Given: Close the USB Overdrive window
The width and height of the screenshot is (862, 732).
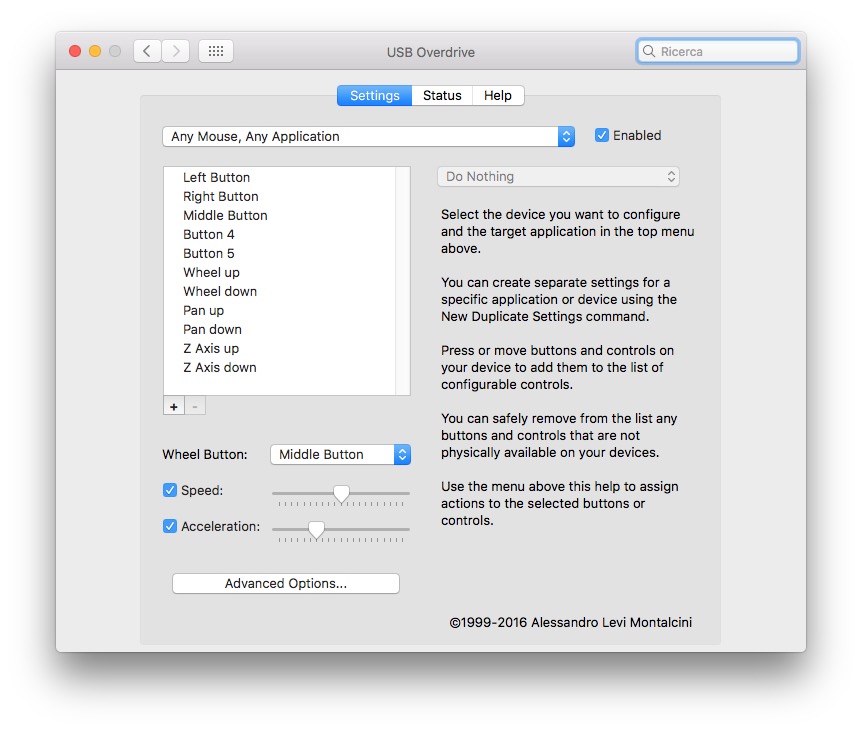Looking at the screenshot, I should [x=75, y=51].
